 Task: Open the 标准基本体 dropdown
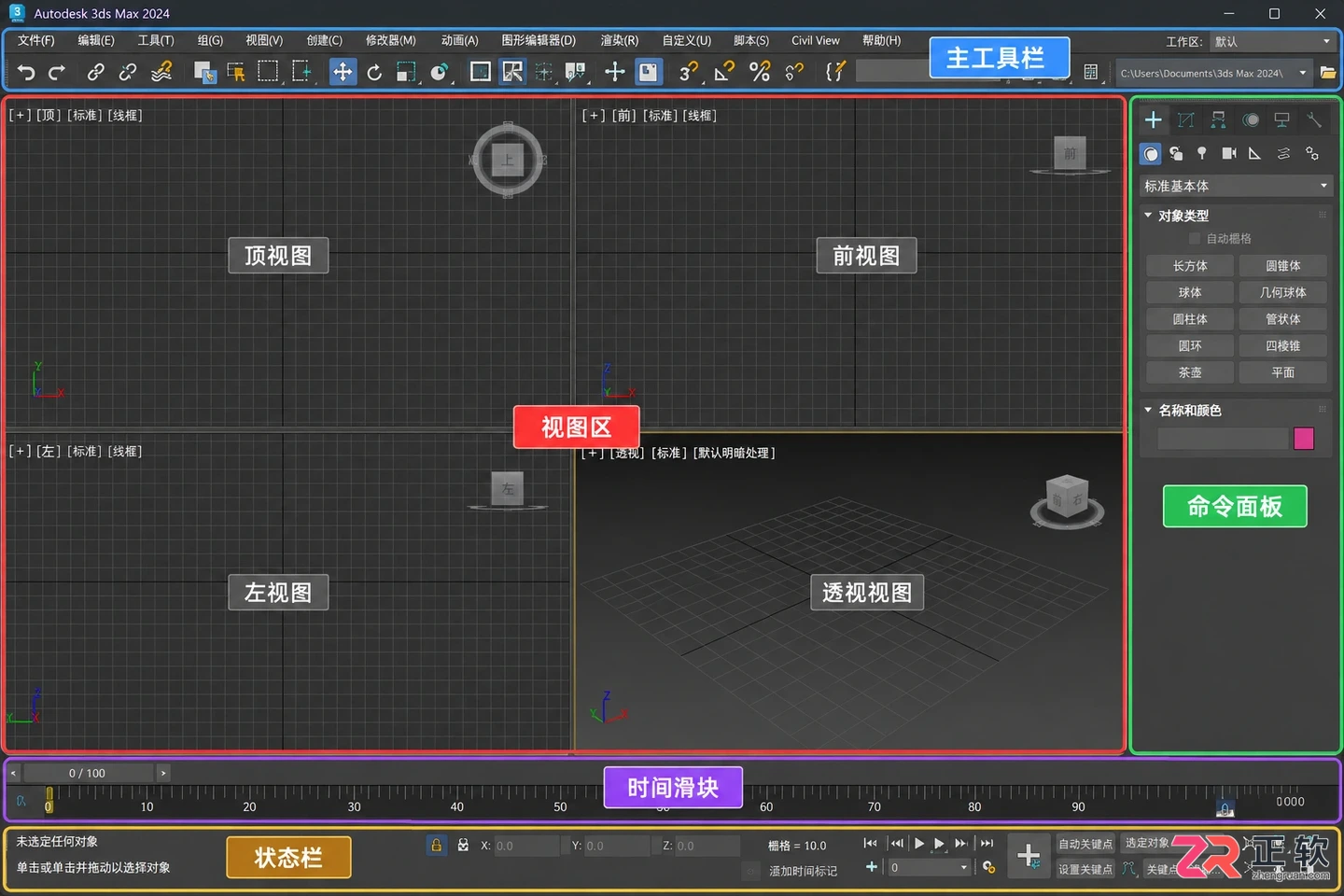pyautogui.click(x=1236, y=186)
